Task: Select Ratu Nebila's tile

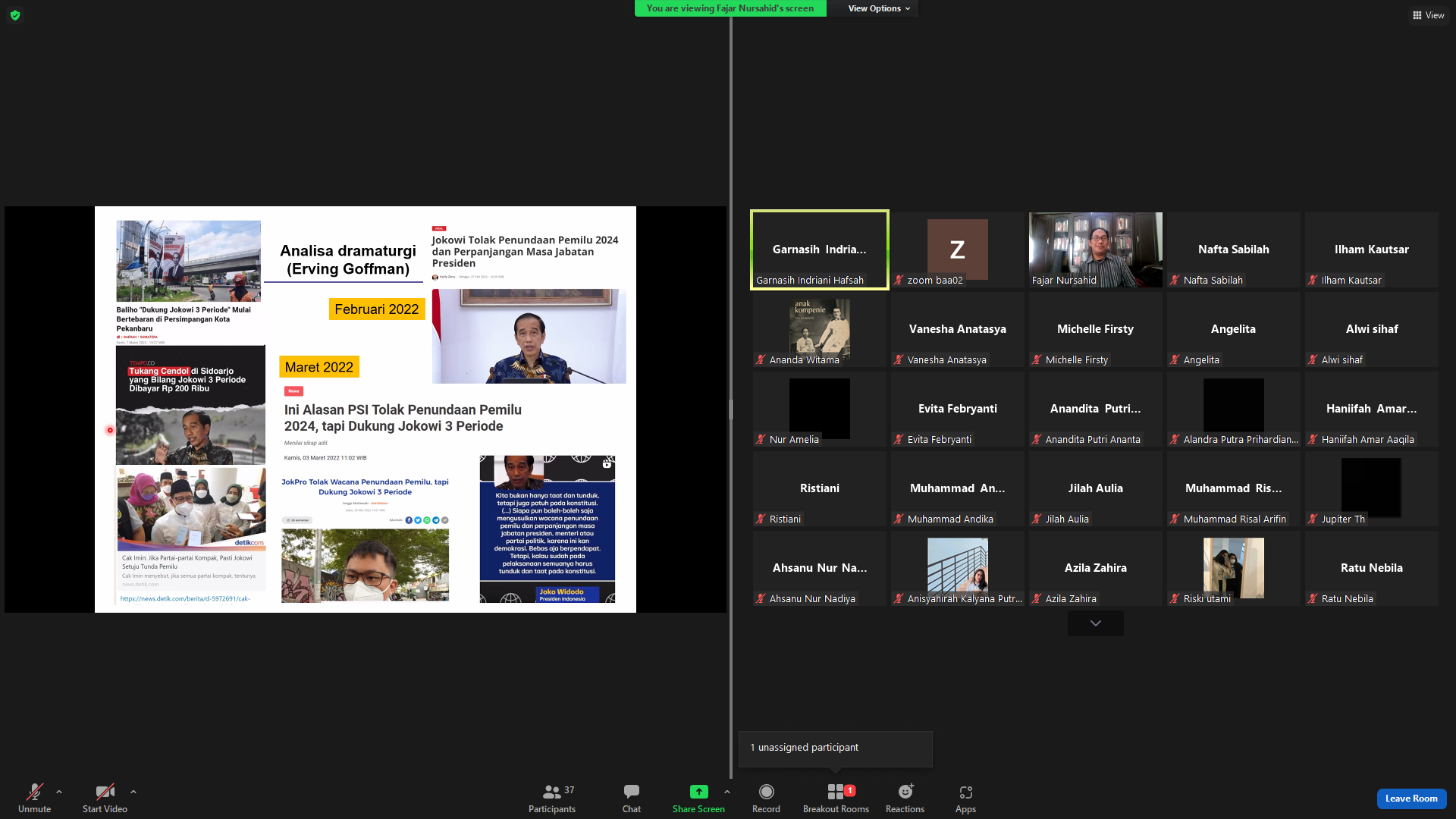Action: click(x=1371, y=568)
